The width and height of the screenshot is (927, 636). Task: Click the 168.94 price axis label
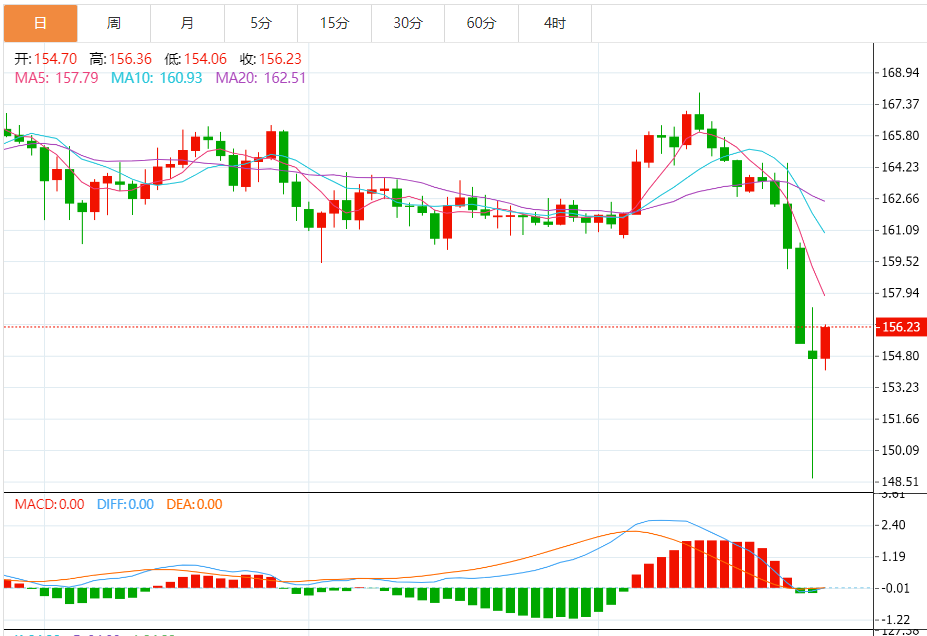click(900, 73)
